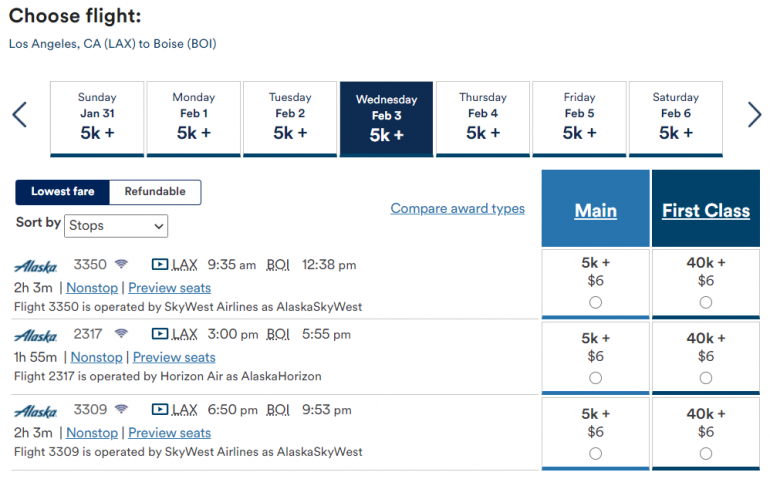Choose the Thursday Feb 4 date tab
The height and width of the screenshot is (479, 770).
[x=483, y=118]
